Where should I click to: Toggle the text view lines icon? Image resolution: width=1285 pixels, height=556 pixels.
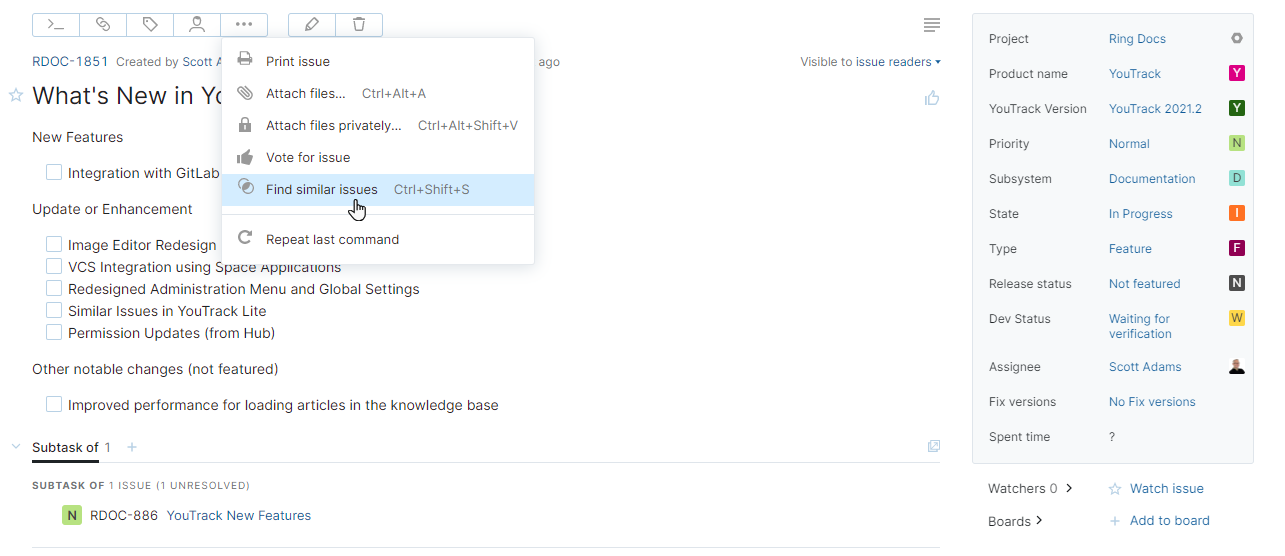[x=932, y=24]
